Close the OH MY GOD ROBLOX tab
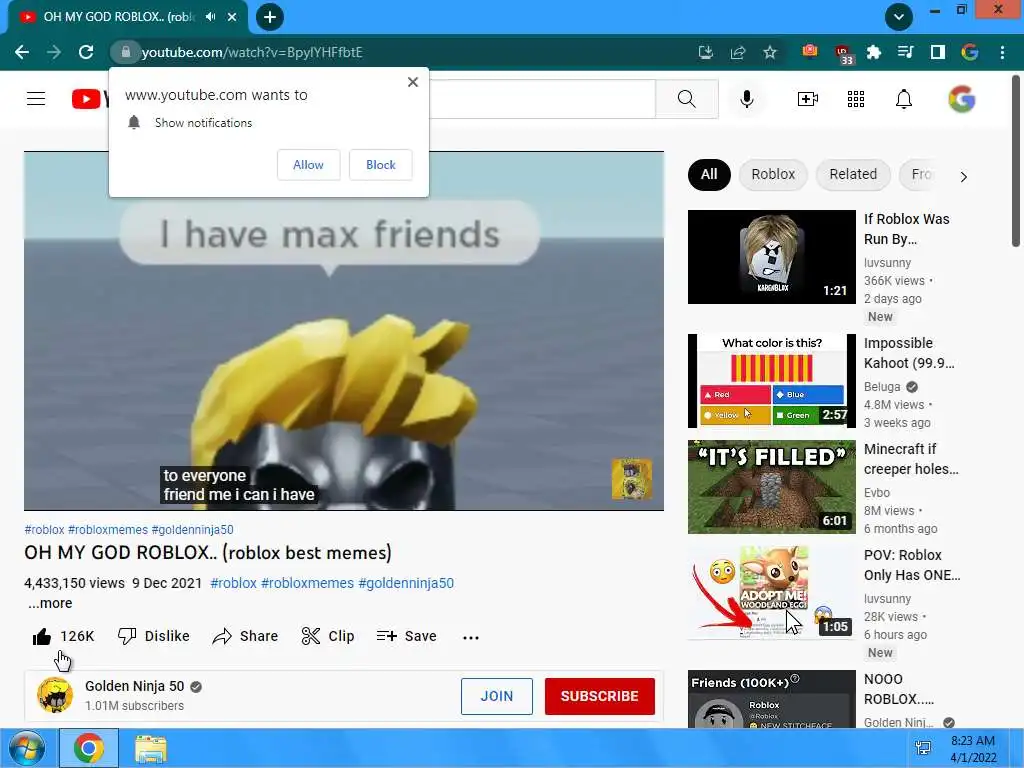Viewport: 1024px width, 768px height. pos(232,17)
